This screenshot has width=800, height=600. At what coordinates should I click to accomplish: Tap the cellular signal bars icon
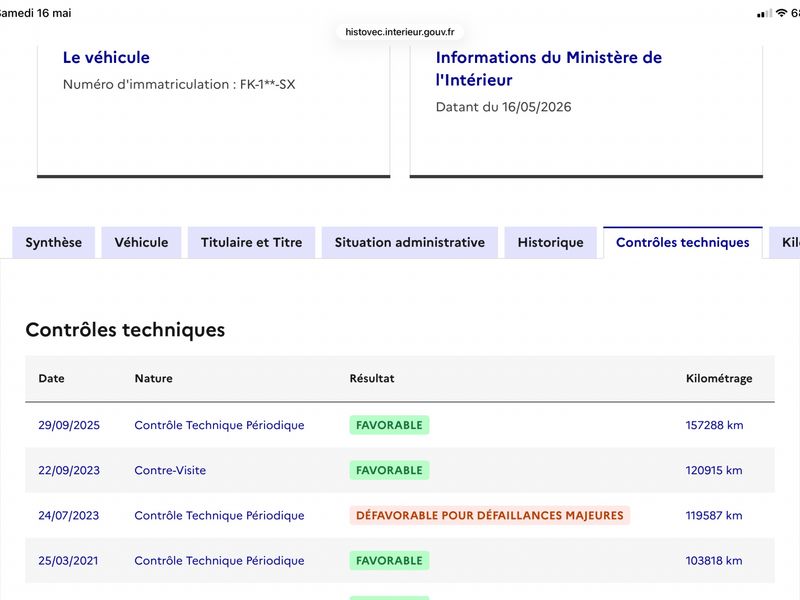click(x=764, y=14)
